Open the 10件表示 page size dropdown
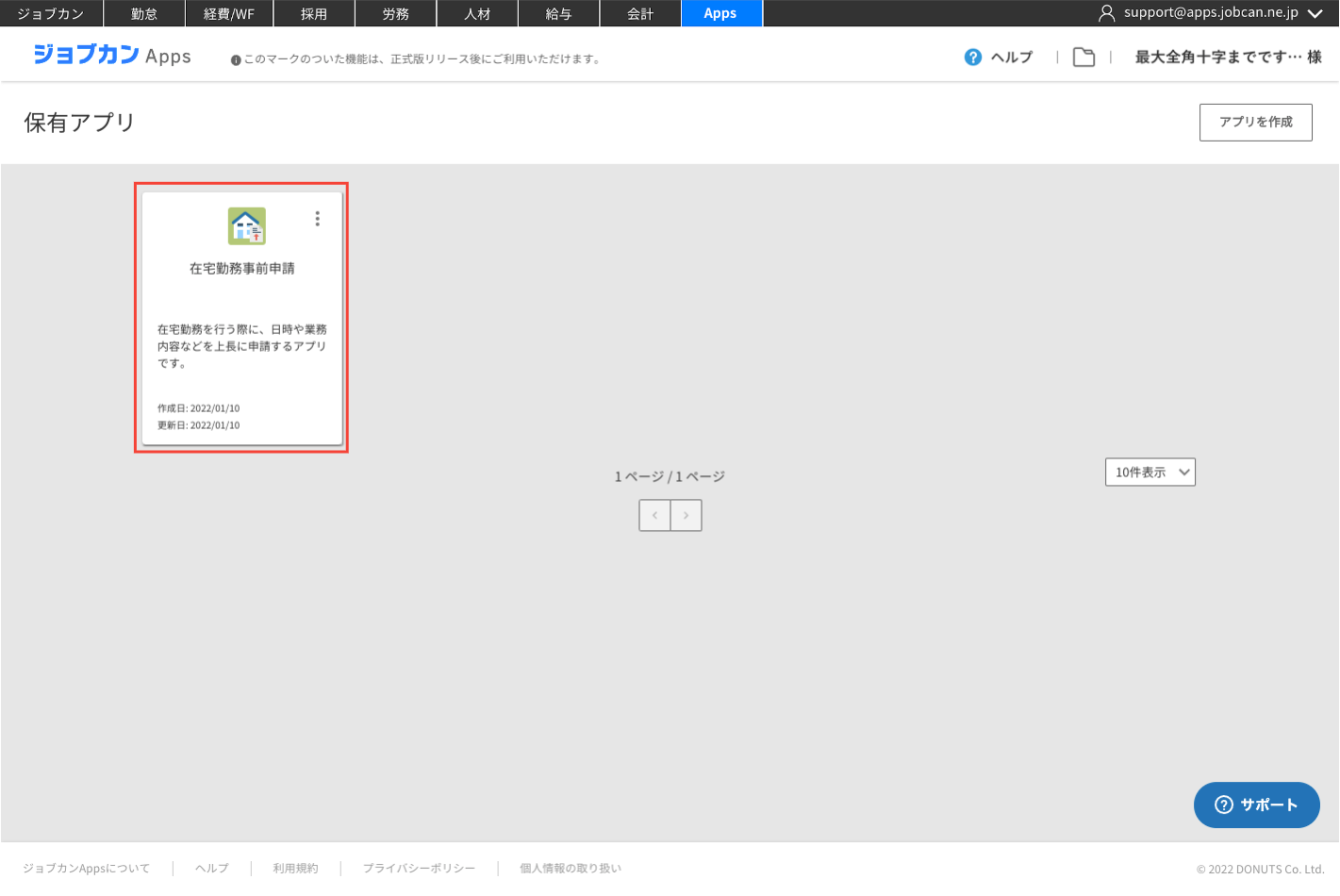1340x896 pixels. pos(1150,473)
